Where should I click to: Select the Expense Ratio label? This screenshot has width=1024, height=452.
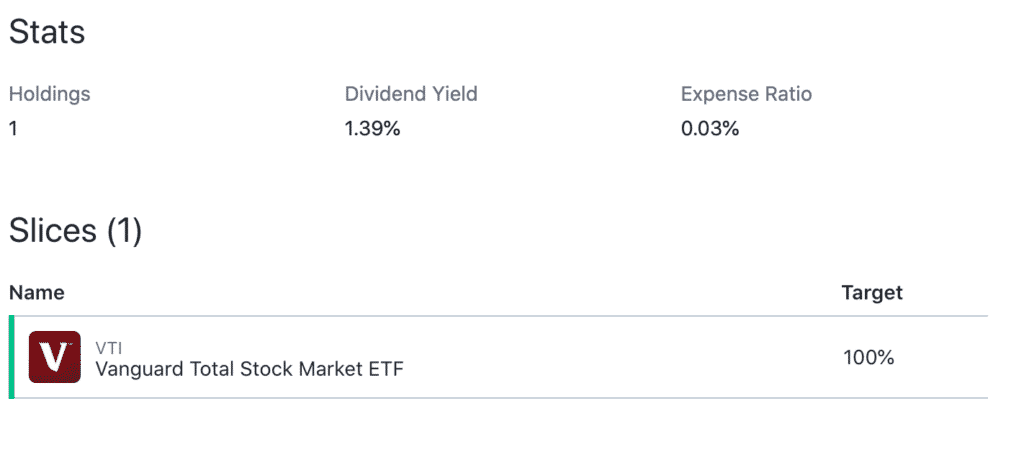[x=746, y=94]
